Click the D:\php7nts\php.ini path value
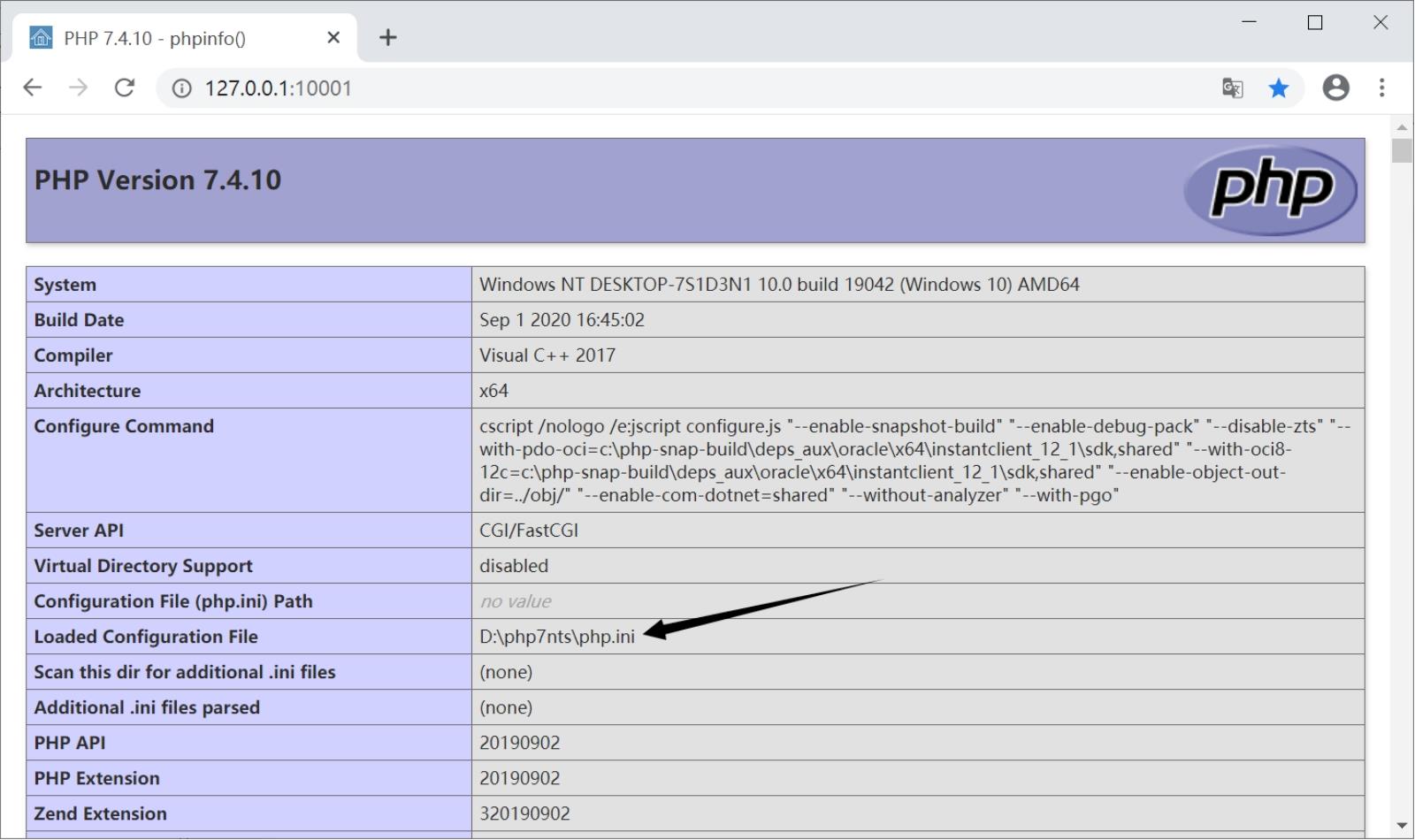Image resolution: width=1415 pixels, height=840 pixels. (557, 637)
